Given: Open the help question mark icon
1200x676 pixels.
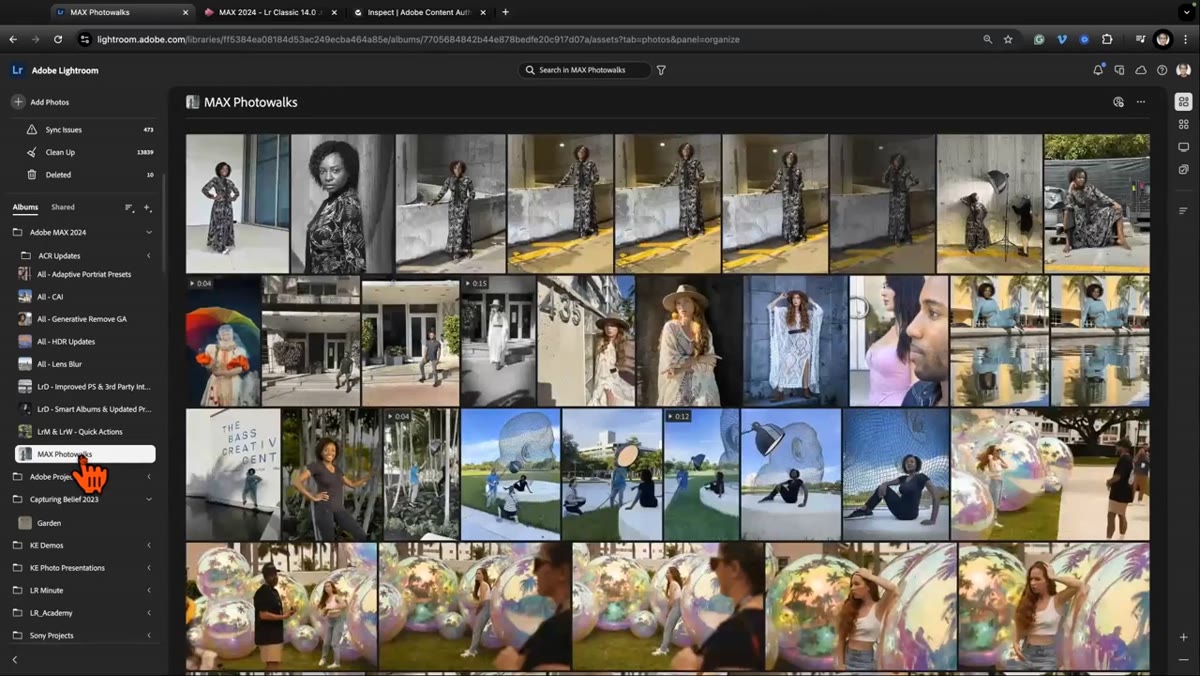Looking at the screenshot, I should (1162, 70).
